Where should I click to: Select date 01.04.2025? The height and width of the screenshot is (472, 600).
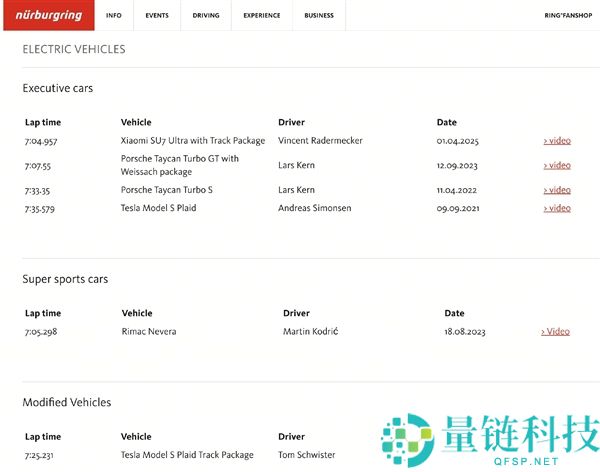458,141
